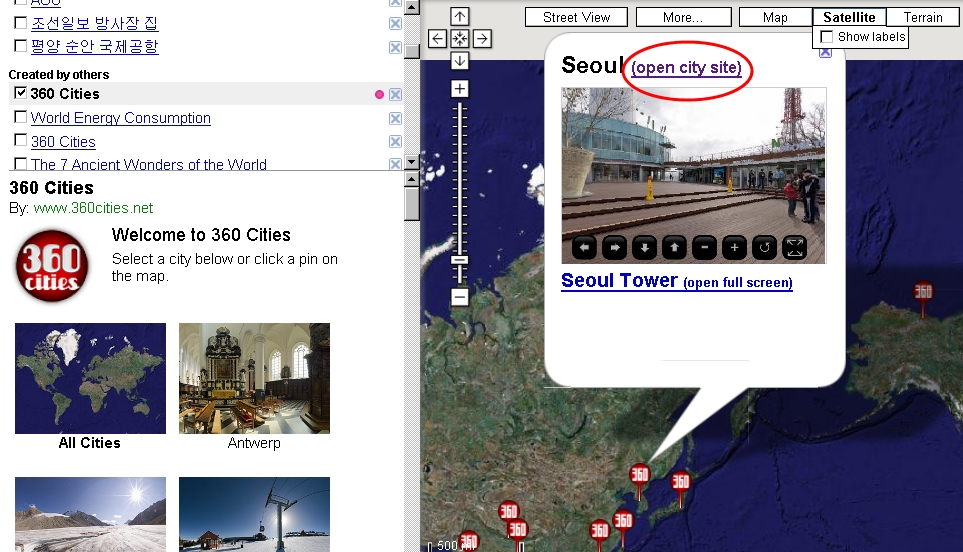Open panorama fullscreen with the expand icon

click(x=795, y=247)
